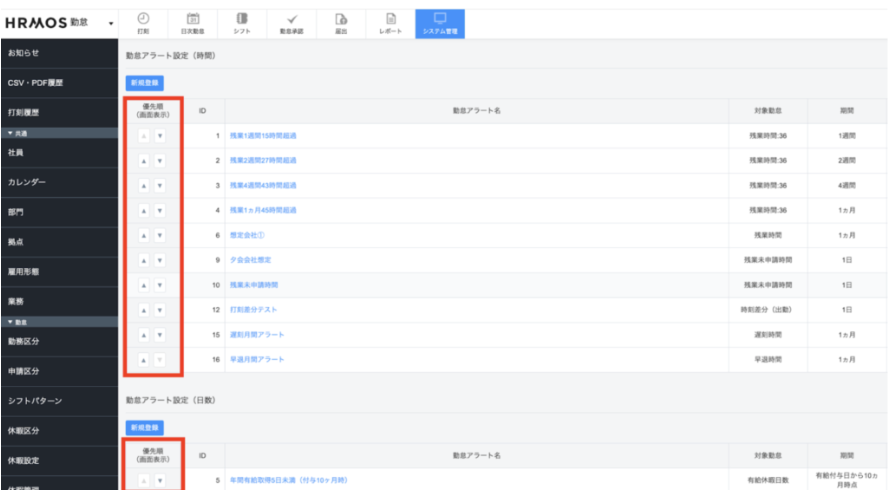Open 休暇設定 in the sidebar

pos(59,461)
